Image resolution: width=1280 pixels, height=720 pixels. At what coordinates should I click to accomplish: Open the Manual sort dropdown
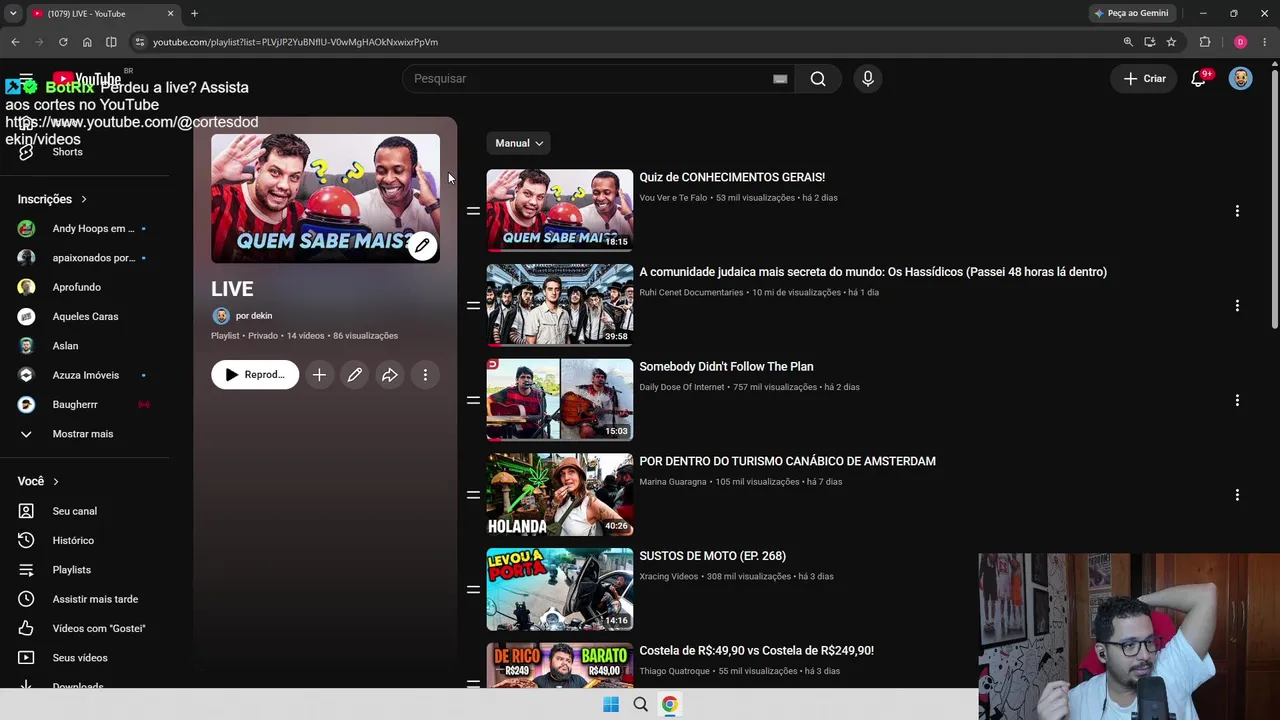(518, 143)
